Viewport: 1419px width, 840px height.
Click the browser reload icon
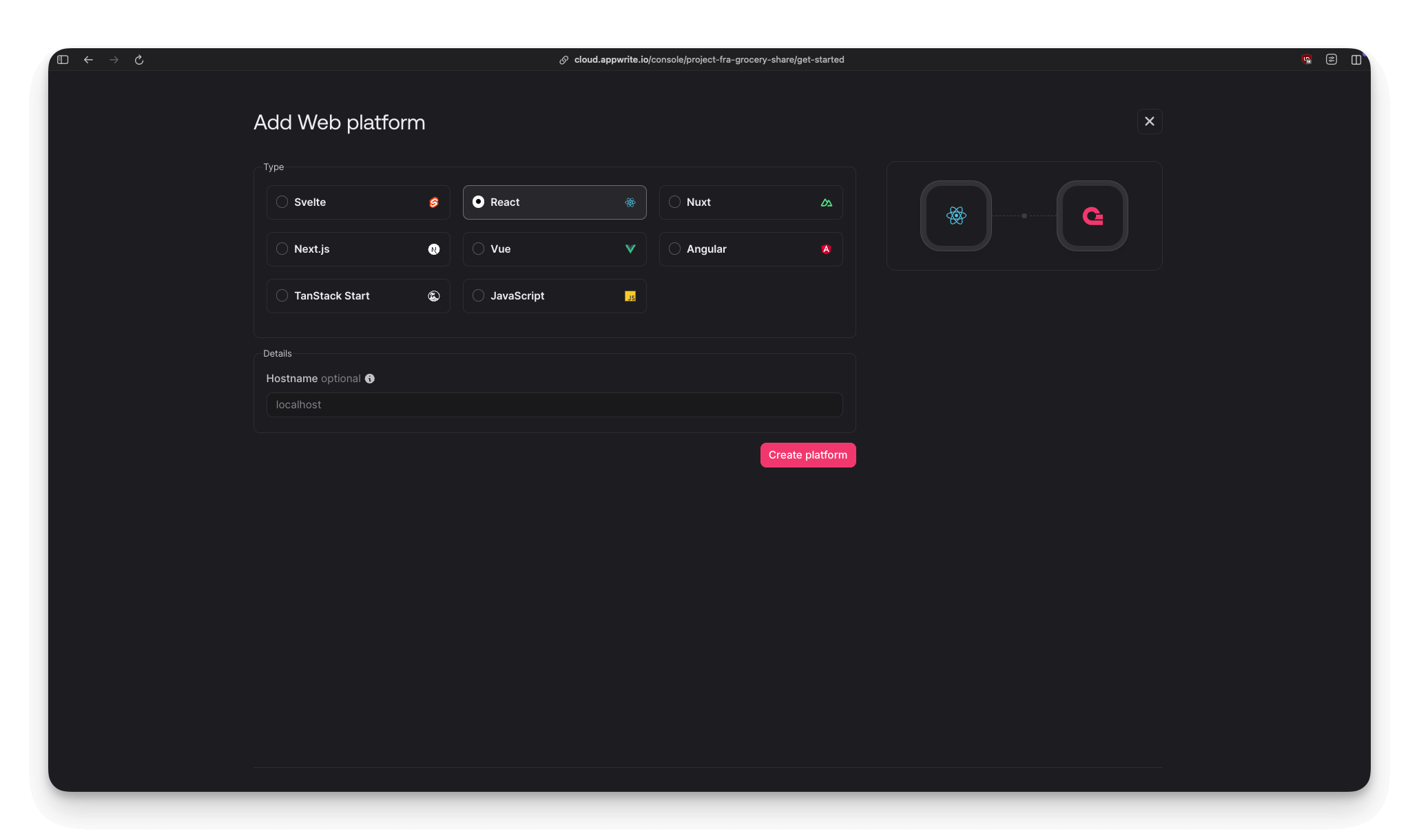point(140,60)
